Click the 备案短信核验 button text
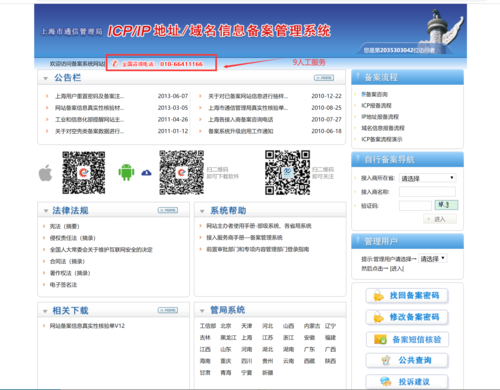 point(417,340)
